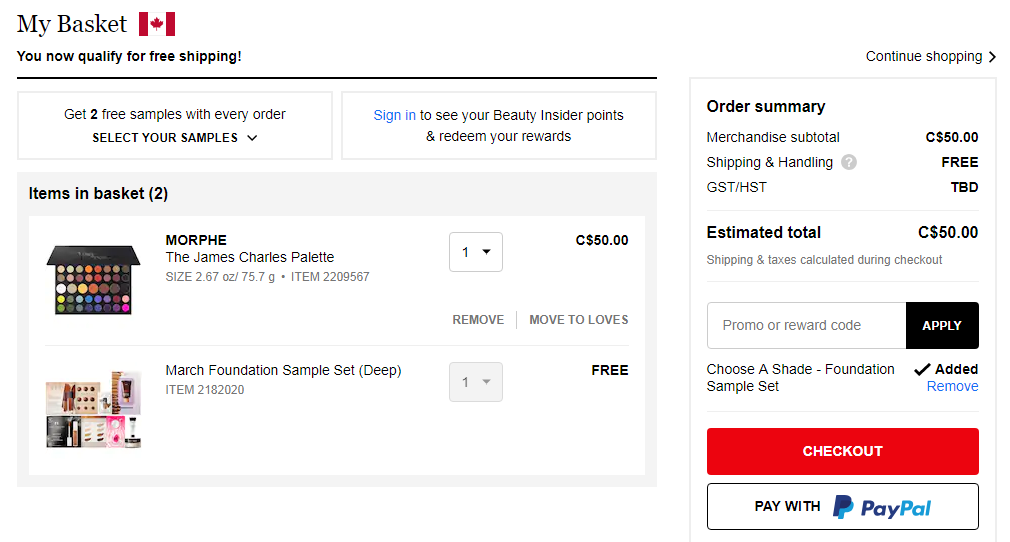1010x542 pixels.
Task: Click the Added checkmark icon
Action: 922,369
